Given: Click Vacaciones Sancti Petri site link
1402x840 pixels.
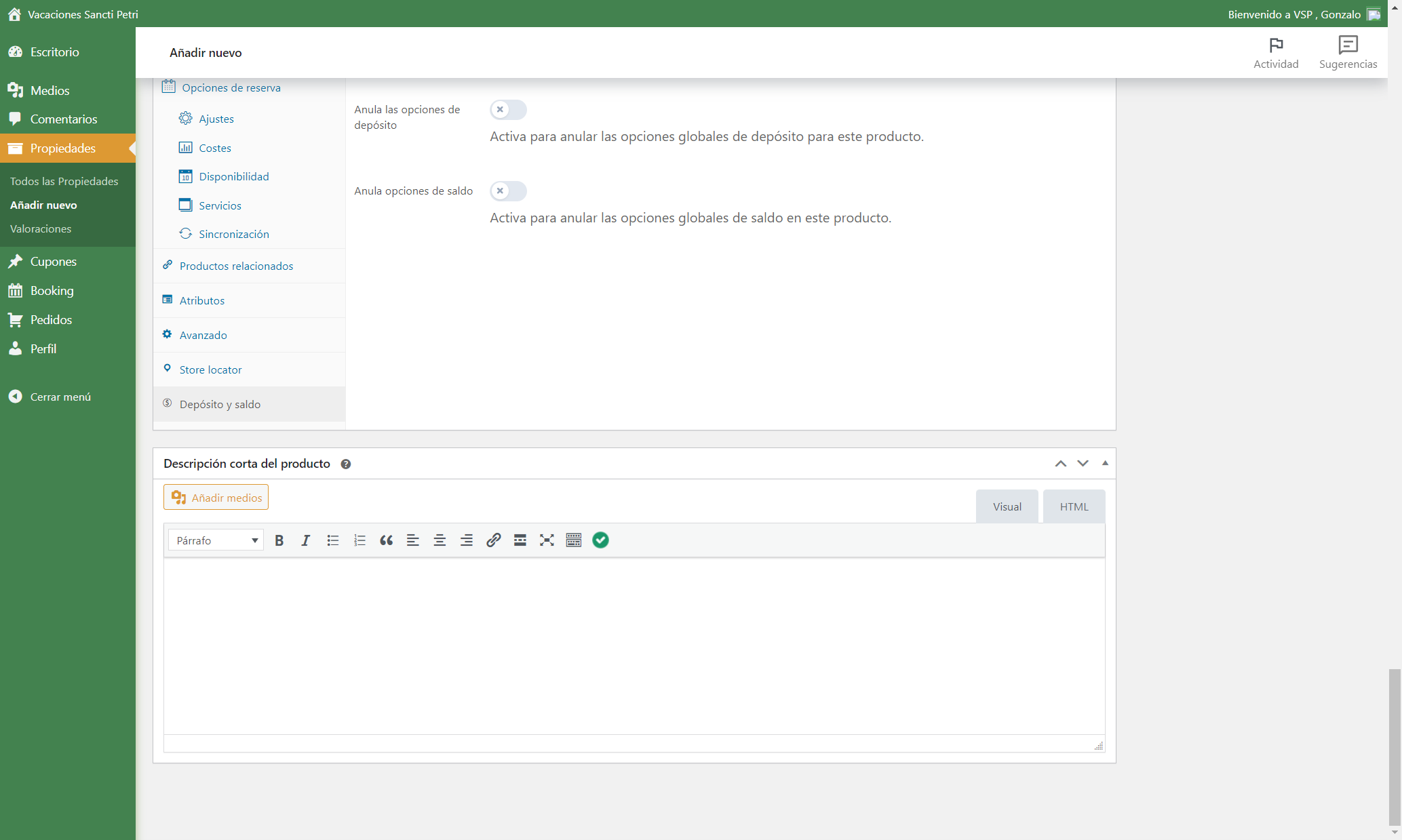Looking at the screenshot, I should [x=83, y=14].
